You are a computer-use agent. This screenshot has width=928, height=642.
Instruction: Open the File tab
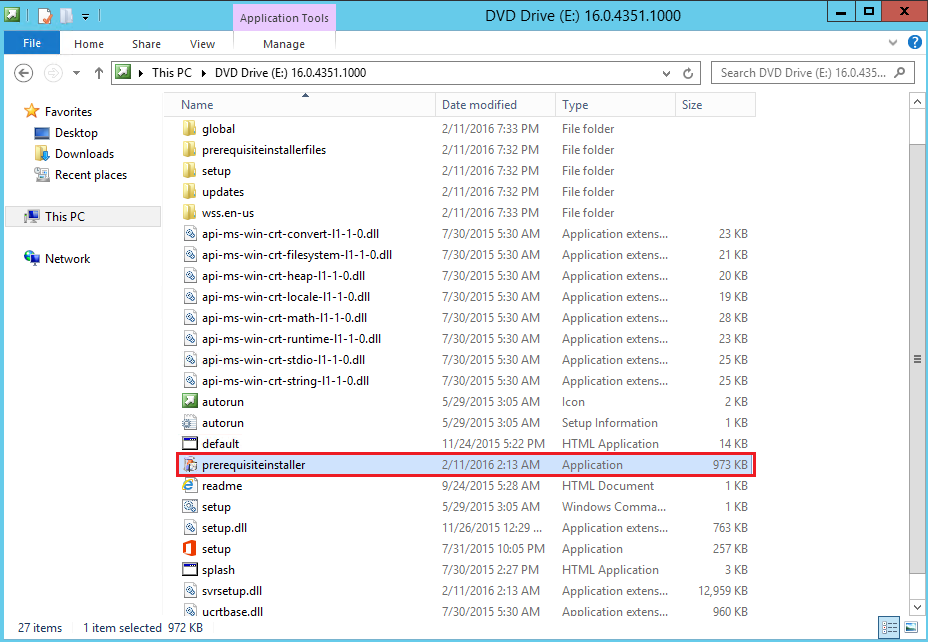[32, 43]
